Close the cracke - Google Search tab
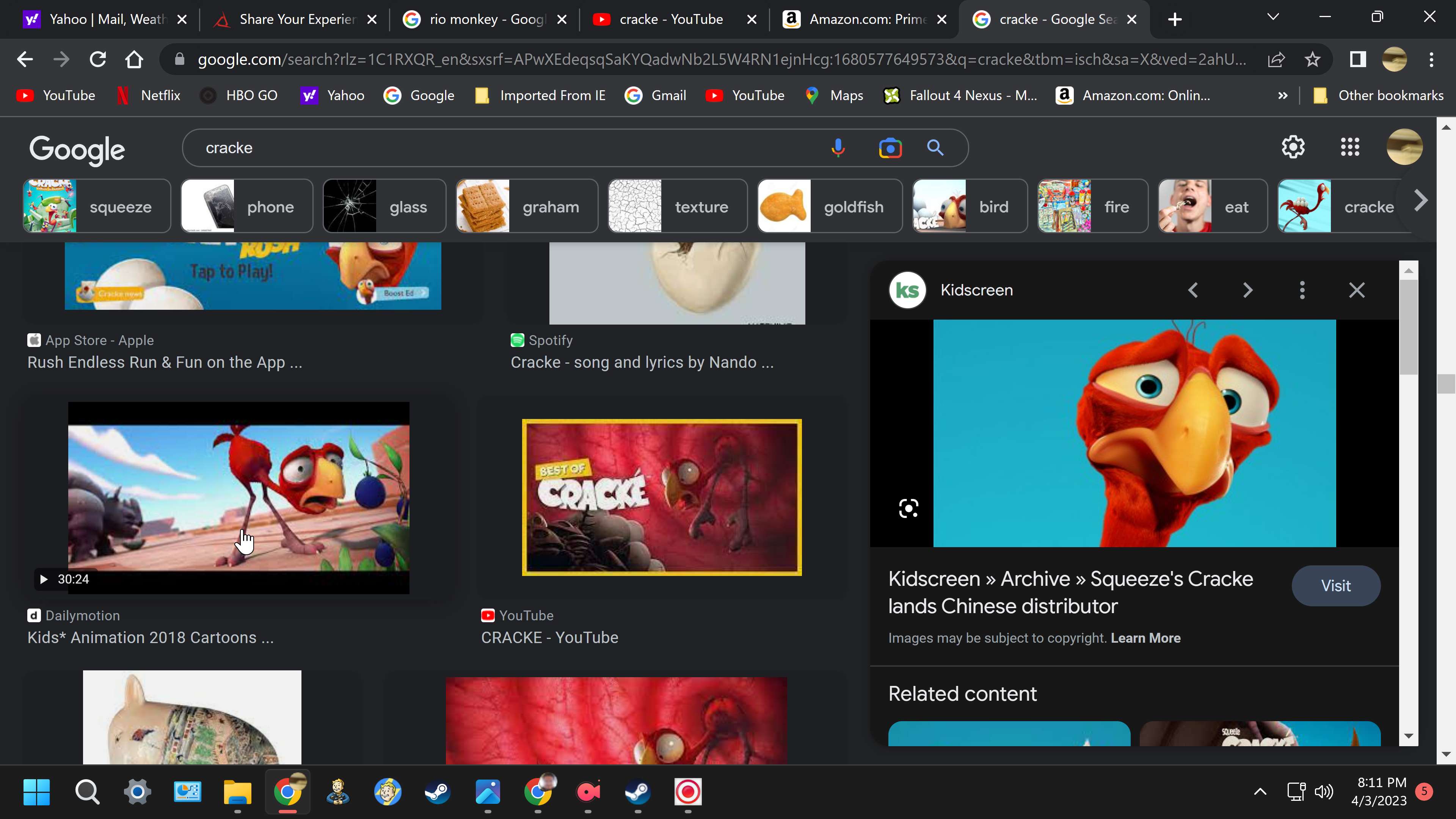Image resolution: width=1456 pixels, height=819 pixels. click(1131, 19)
